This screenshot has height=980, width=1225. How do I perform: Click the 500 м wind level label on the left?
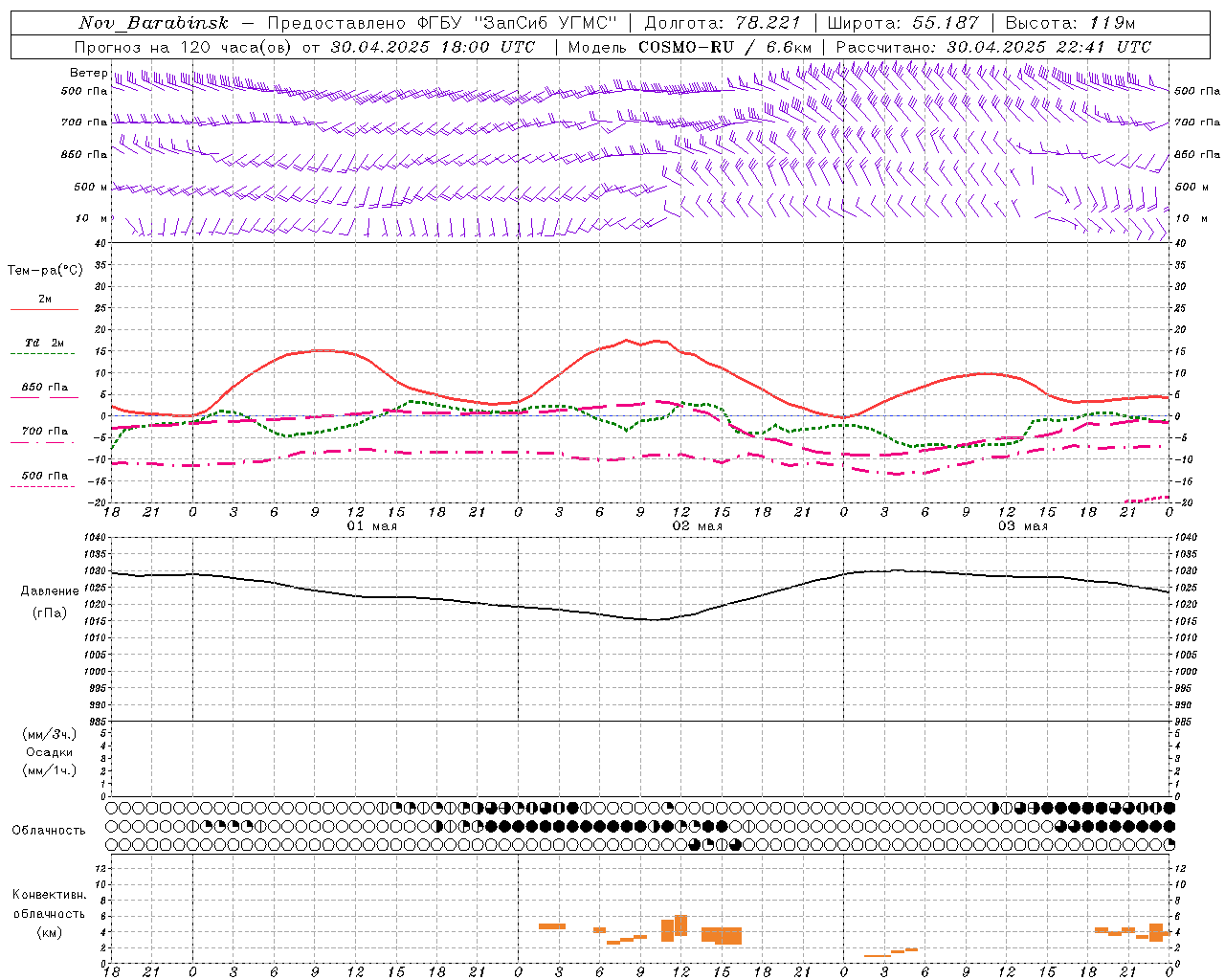coord(91,187)
